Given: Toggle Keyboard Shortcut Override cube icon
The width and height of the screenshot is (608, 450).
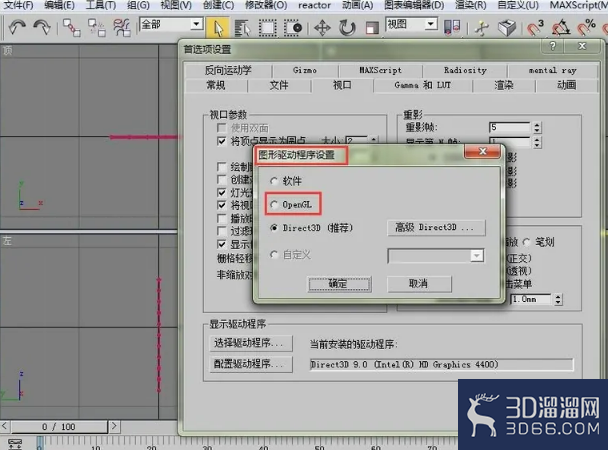Looking at the screenshot, I should [507, 28].
